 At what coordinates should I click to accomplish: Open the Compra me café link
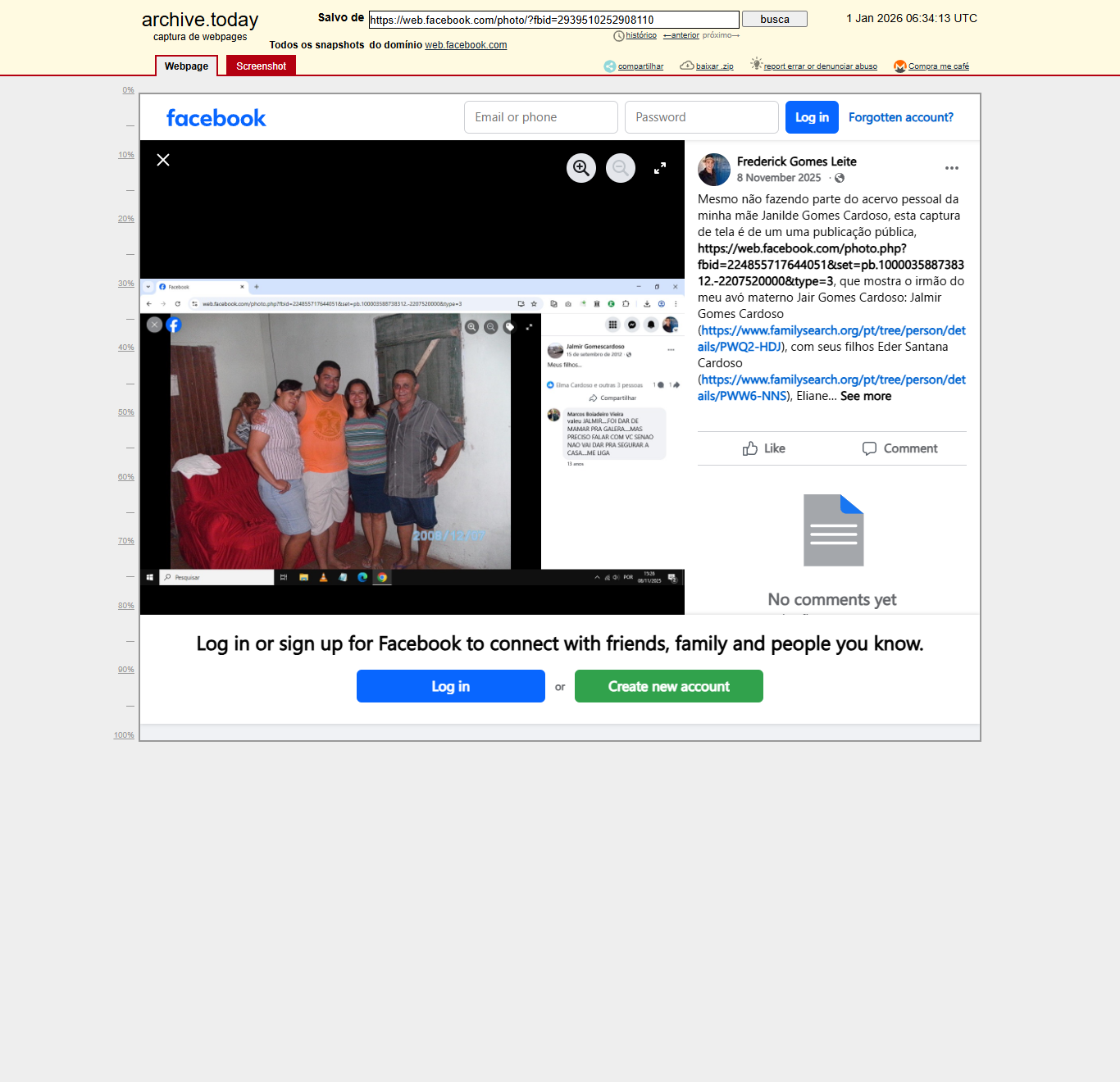[x=939, y=66]
